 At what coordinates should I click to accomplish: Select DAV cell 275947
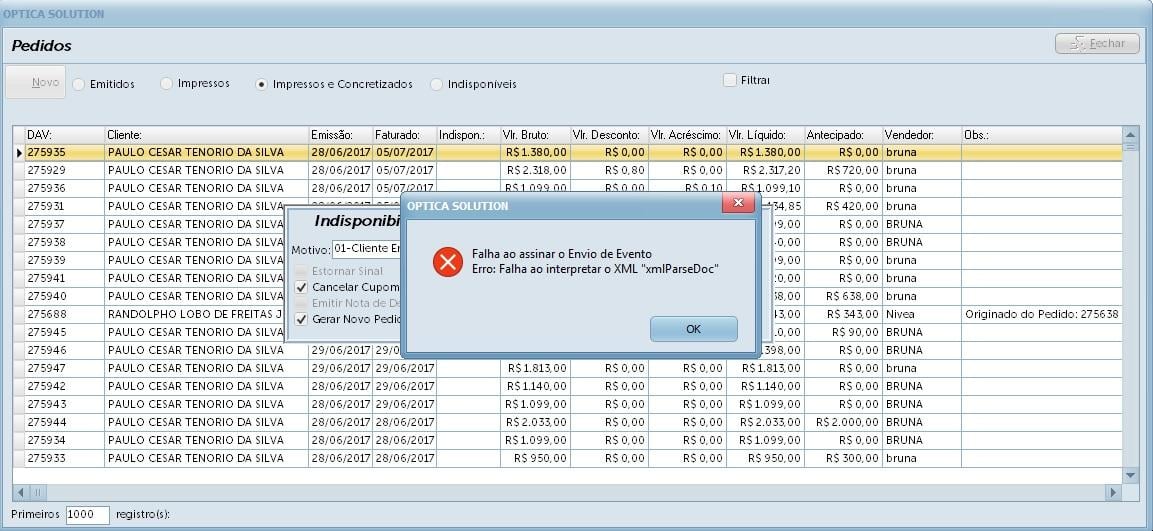(65, 368)
